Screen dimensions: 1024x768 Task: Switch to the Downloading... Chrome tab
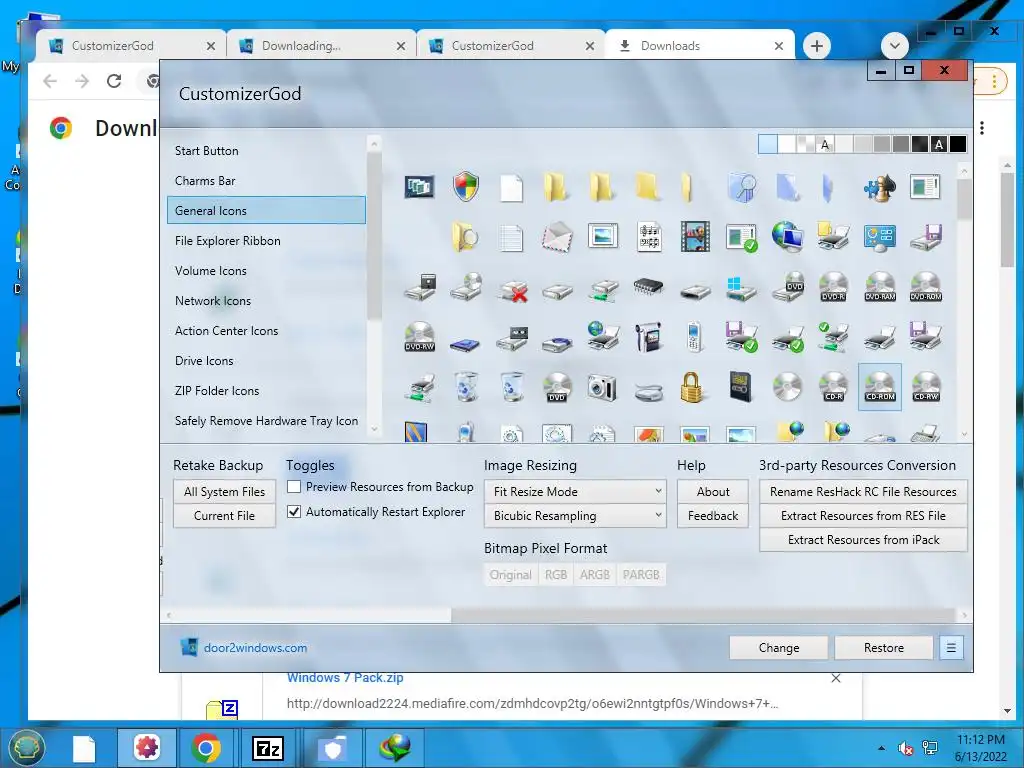point(321,46)
